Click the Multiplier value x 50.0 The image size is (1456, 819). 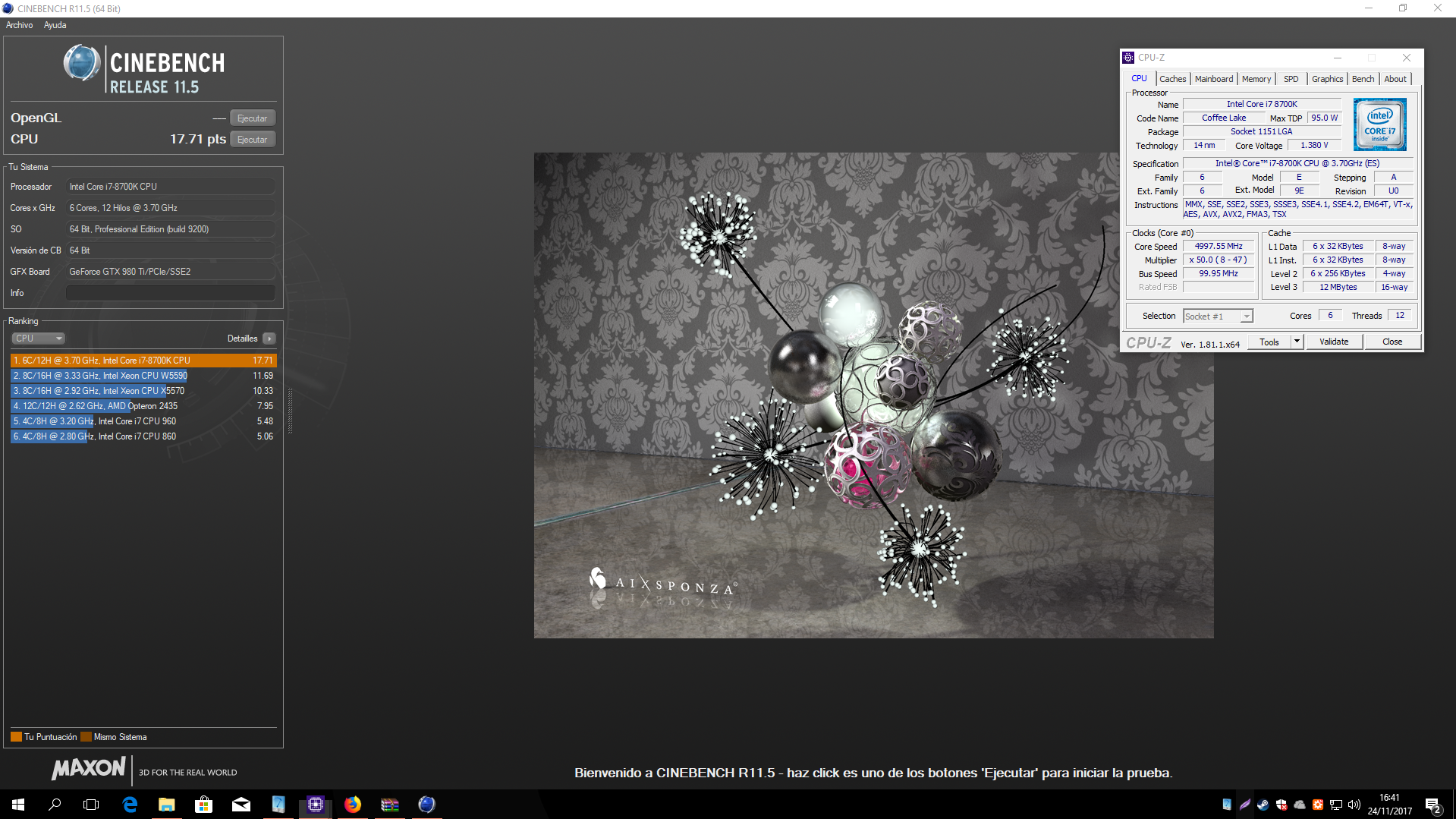[x=1219, y=260]
